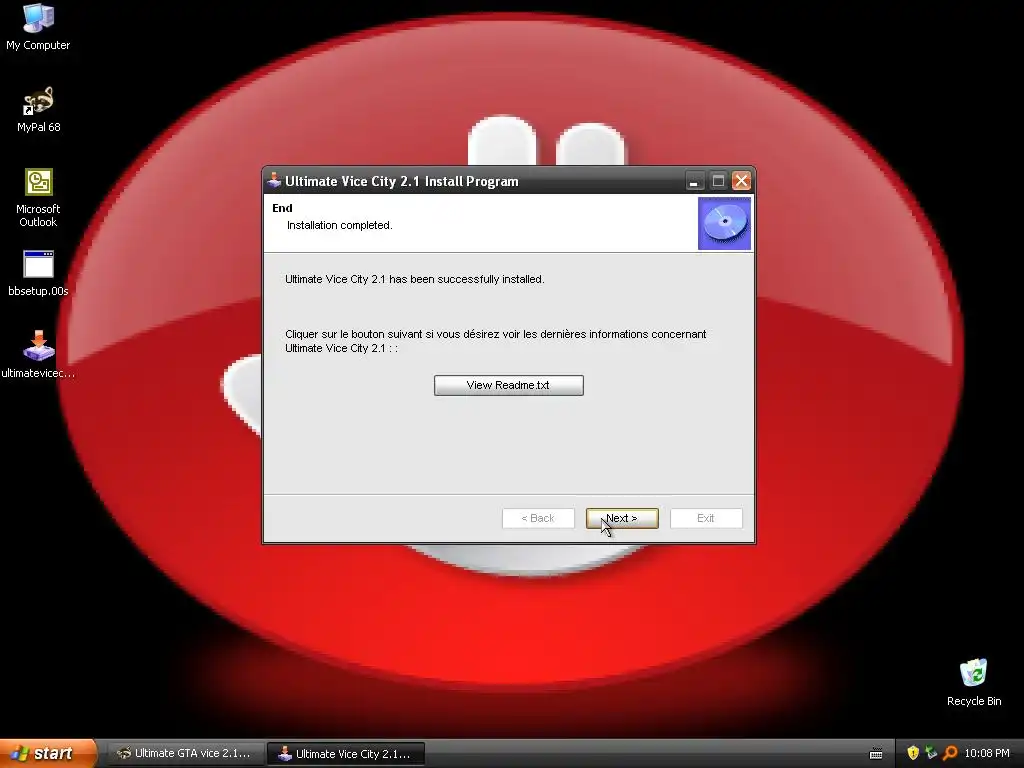Switch to Ultimate GTA vice 2.1 taskbar item
The width and height of the screenshot is (1024, 768).
(x=185, y=754)
